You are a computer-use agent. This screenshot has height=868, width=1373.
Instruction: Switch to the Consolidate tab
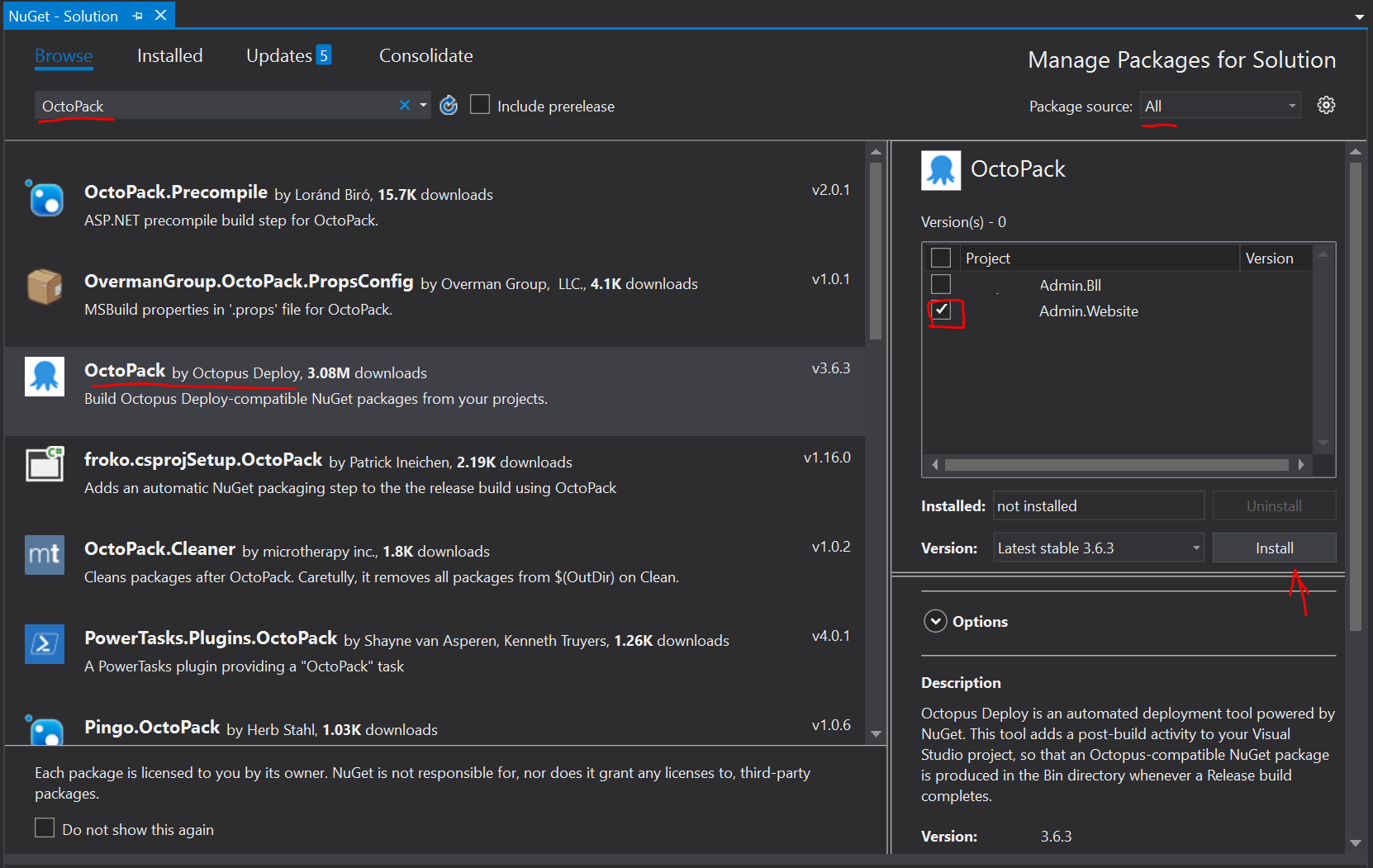[x=426, y=55]
